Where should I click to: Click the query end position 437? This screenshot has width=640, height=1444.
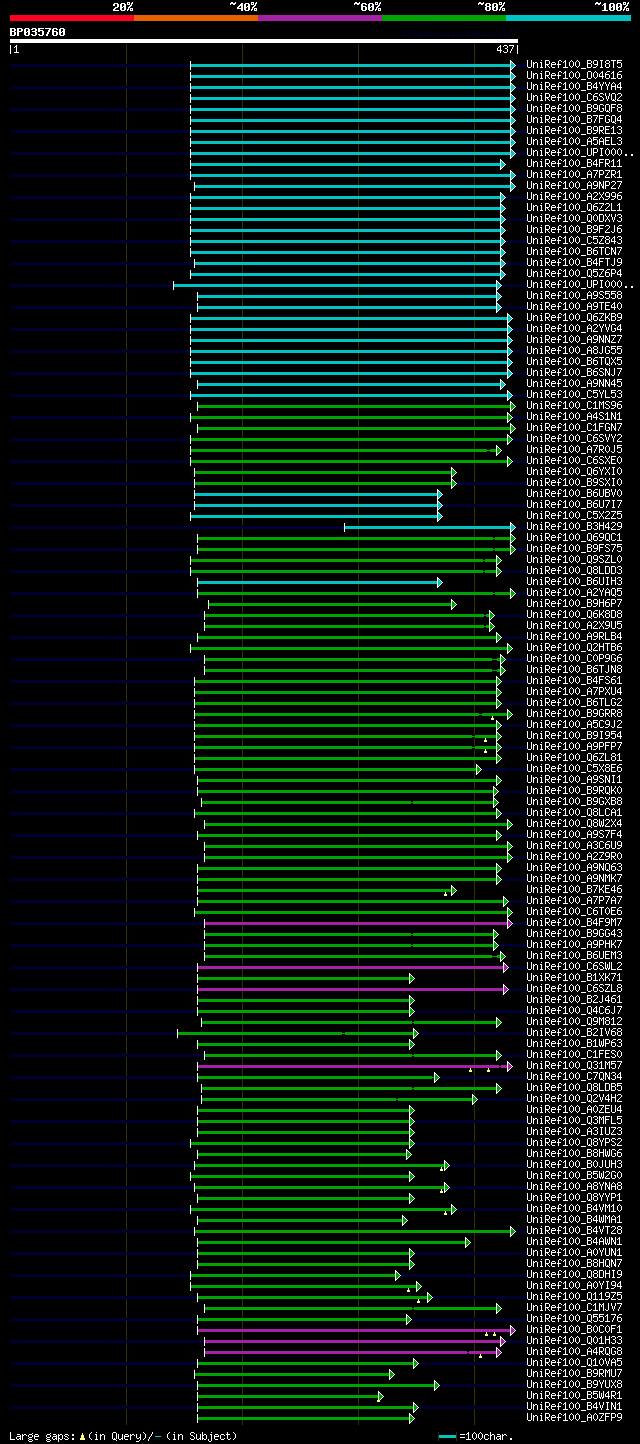pyautogui.click(x=505, y=49)
